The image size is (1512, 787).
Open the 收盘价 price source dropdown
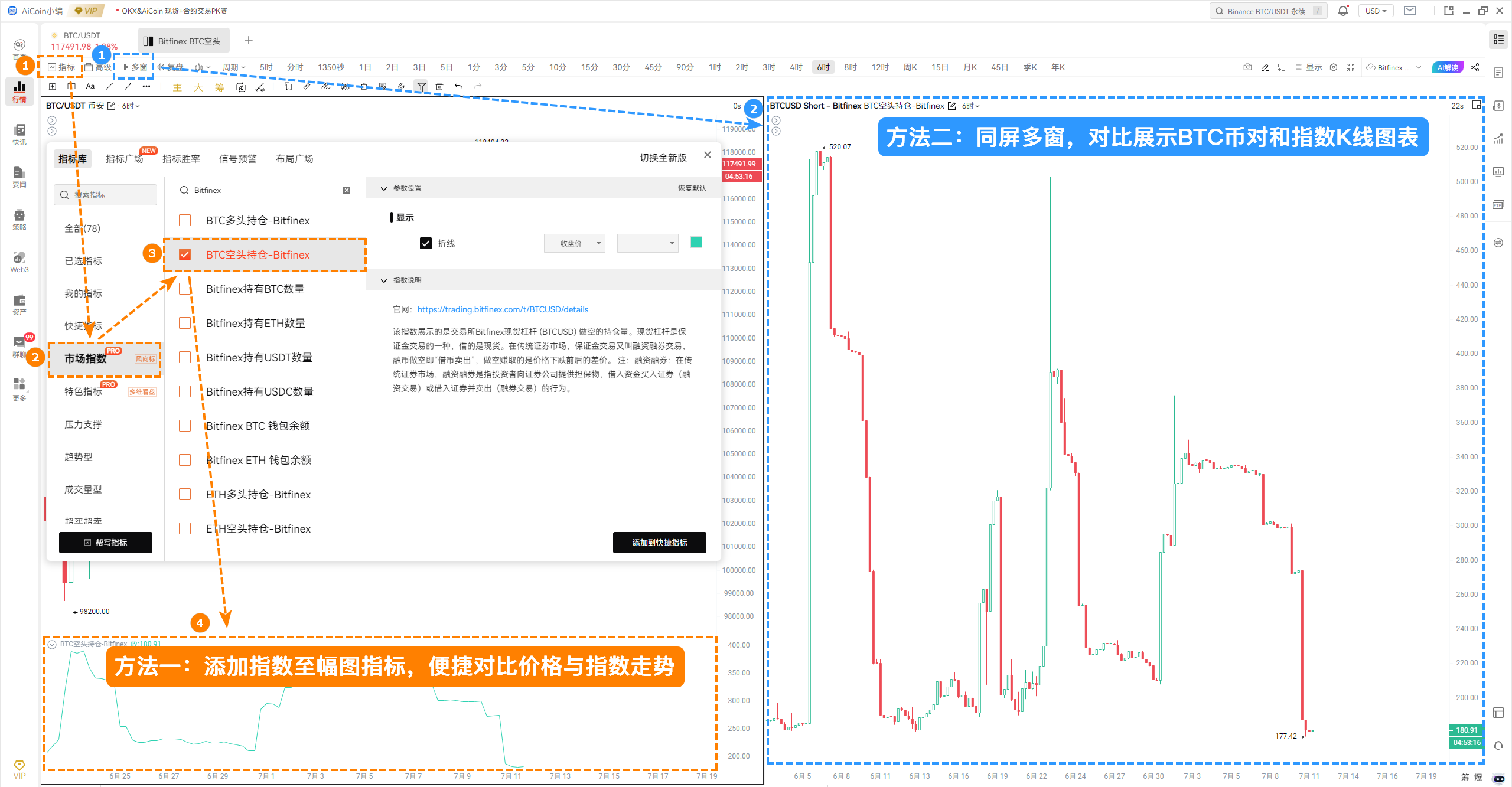pyautogui.click(x=574, y=243)
